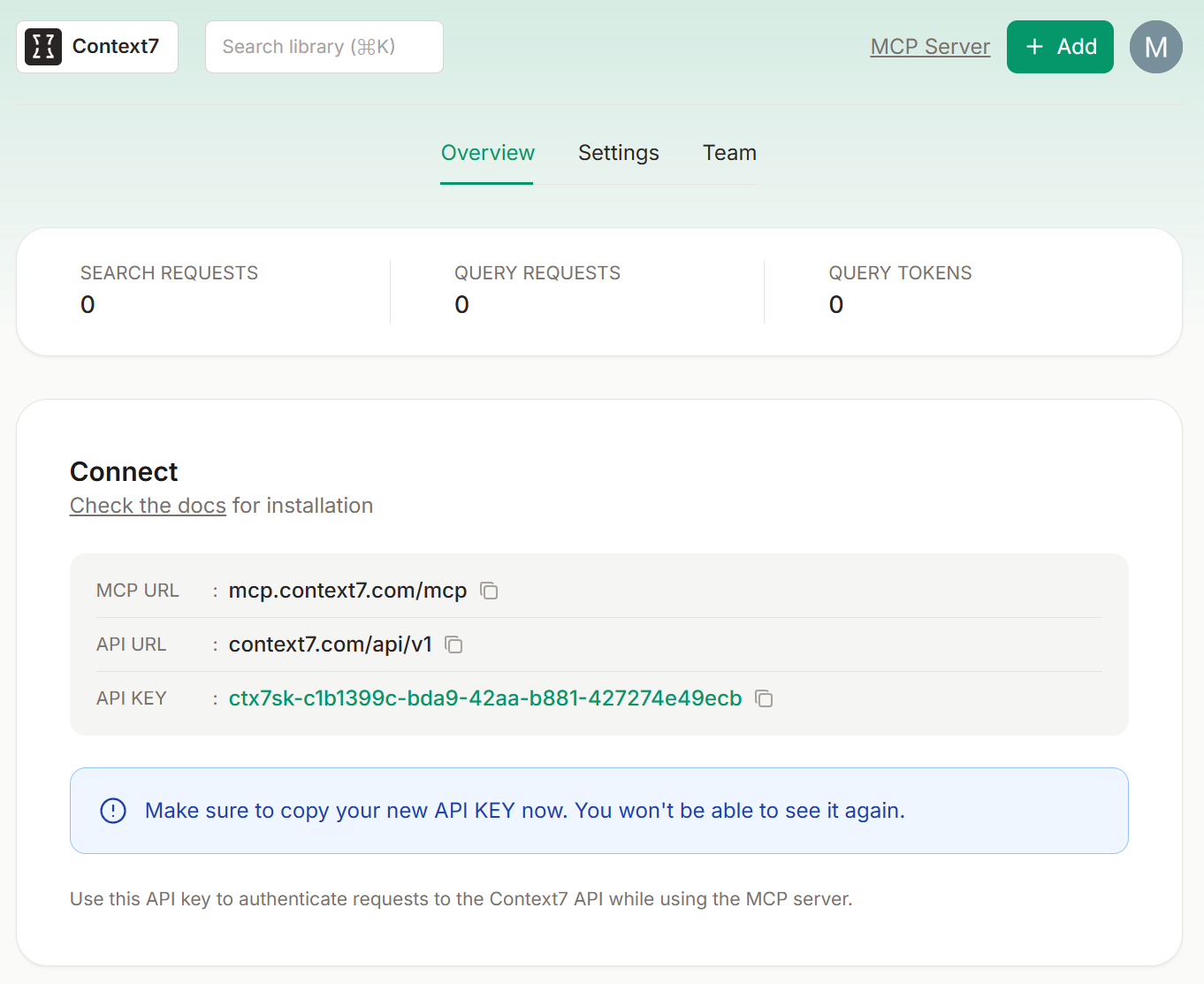Screen dimensions: 1204x984
Task: Click the Connect heading
Action: point(124,472)
